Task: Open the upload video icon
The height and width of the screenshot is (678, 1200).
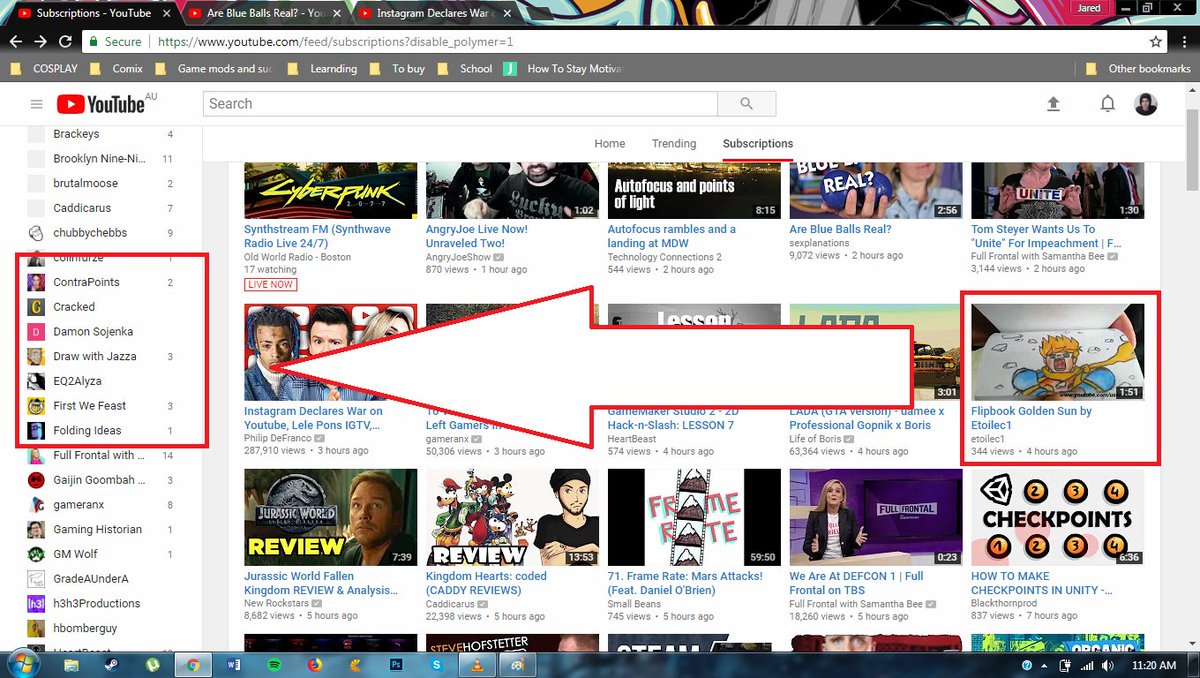Action: (1053, 104)
